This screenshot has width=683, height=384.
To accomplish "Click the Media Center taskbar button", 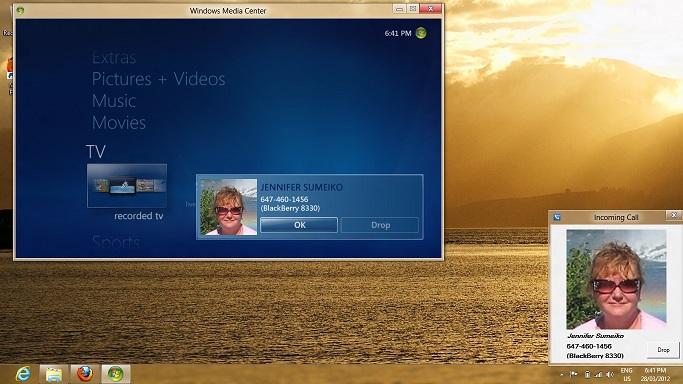I will click(x=116, y=374).
